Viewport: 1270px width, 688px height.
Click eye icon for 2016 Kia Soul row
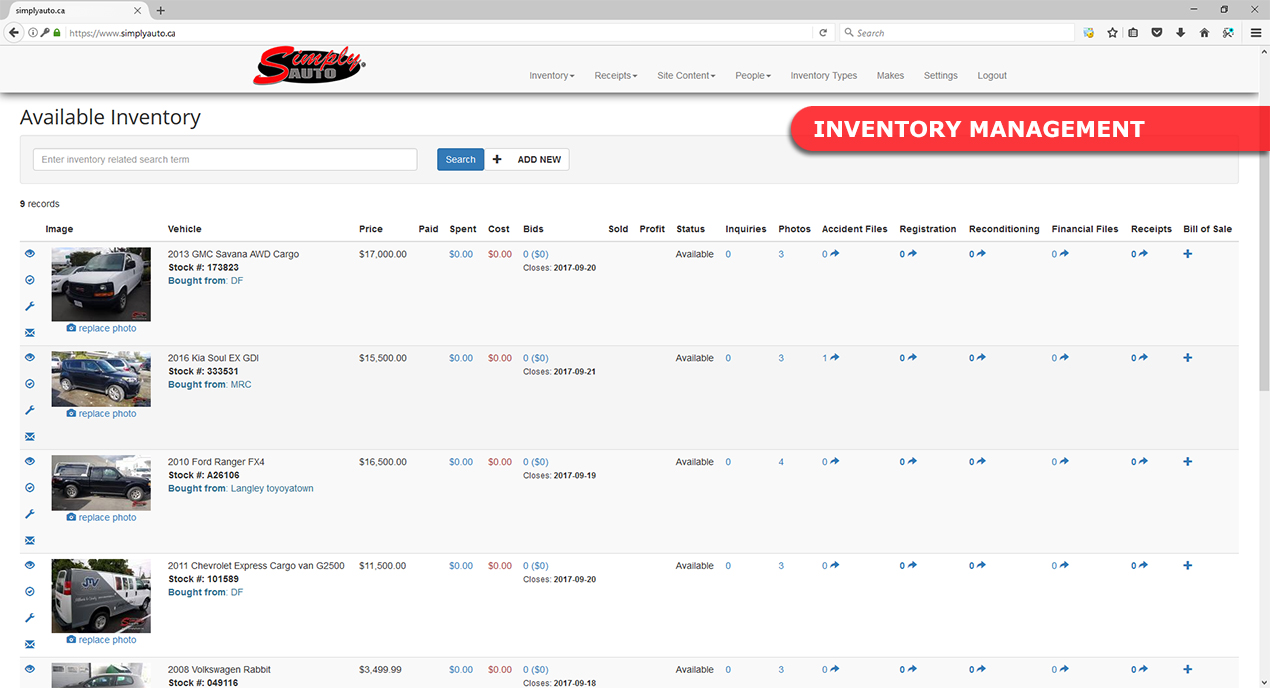30,358
